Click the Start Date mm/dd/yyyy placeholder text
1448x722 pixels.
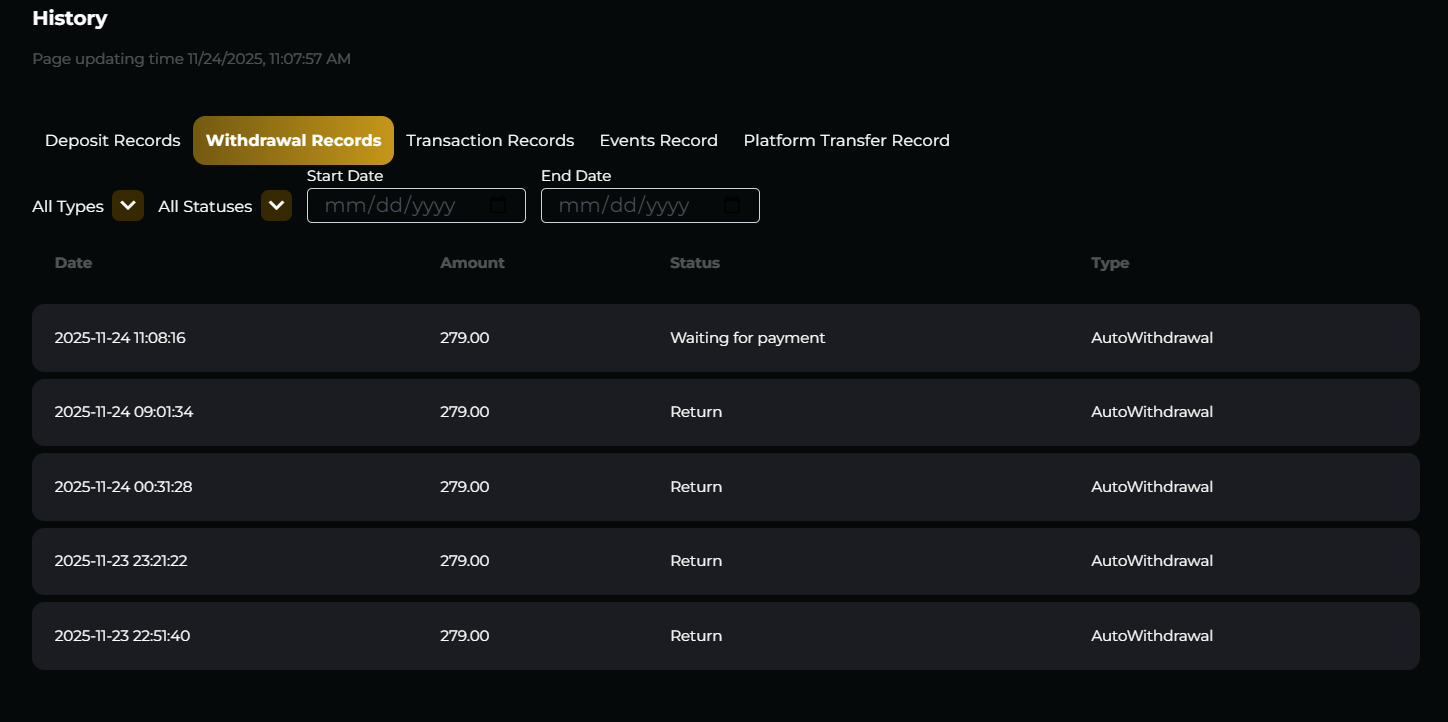coord(390,206)
